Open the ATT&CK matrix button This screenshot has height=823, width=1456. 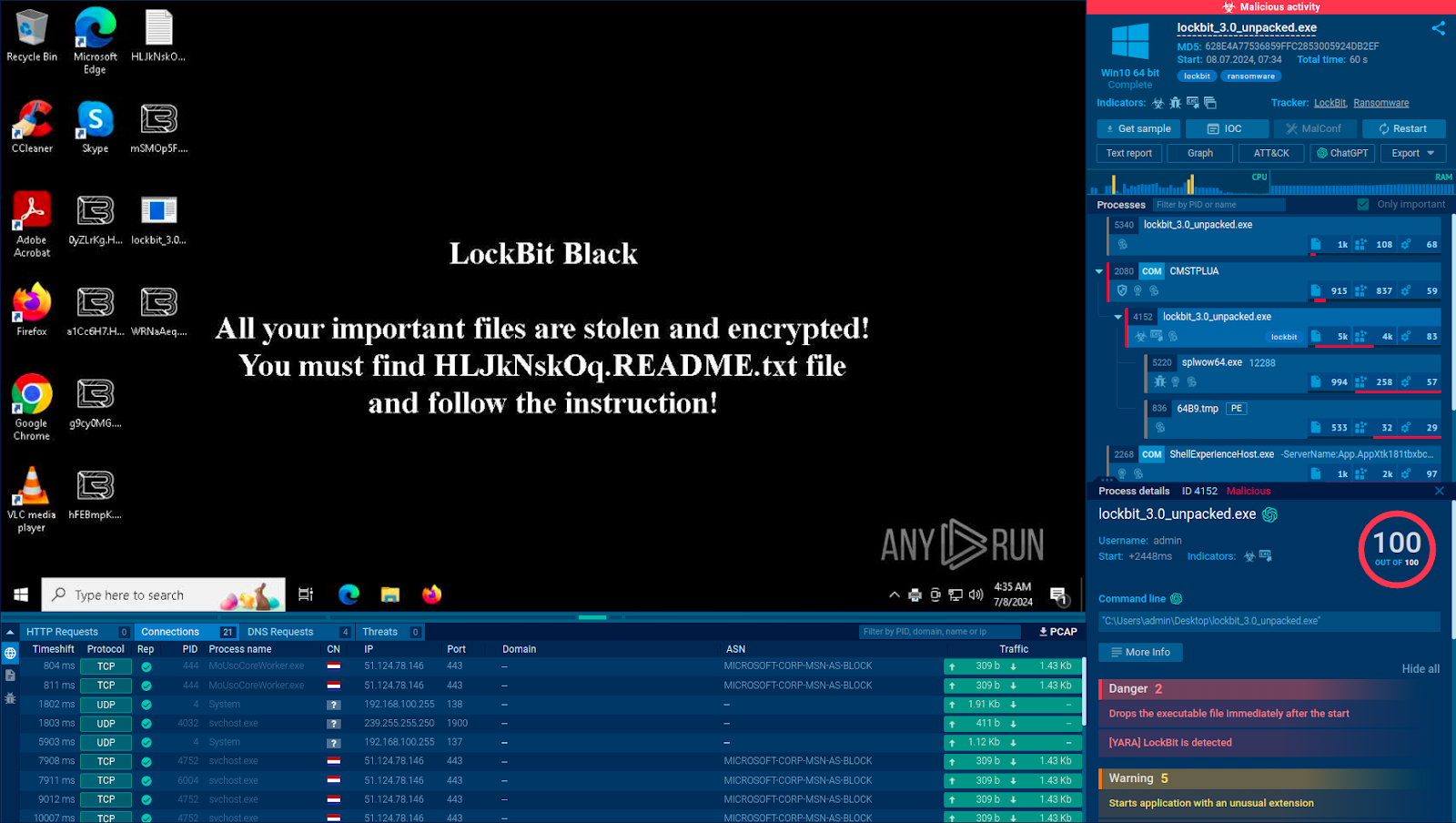coord(1270,153)
